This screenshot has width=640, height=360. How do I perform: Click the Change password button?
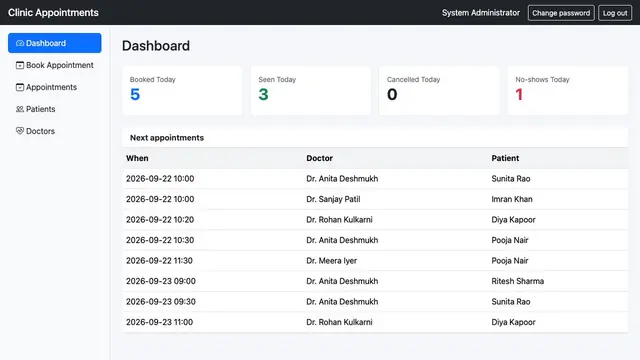(x=561, y=13)
